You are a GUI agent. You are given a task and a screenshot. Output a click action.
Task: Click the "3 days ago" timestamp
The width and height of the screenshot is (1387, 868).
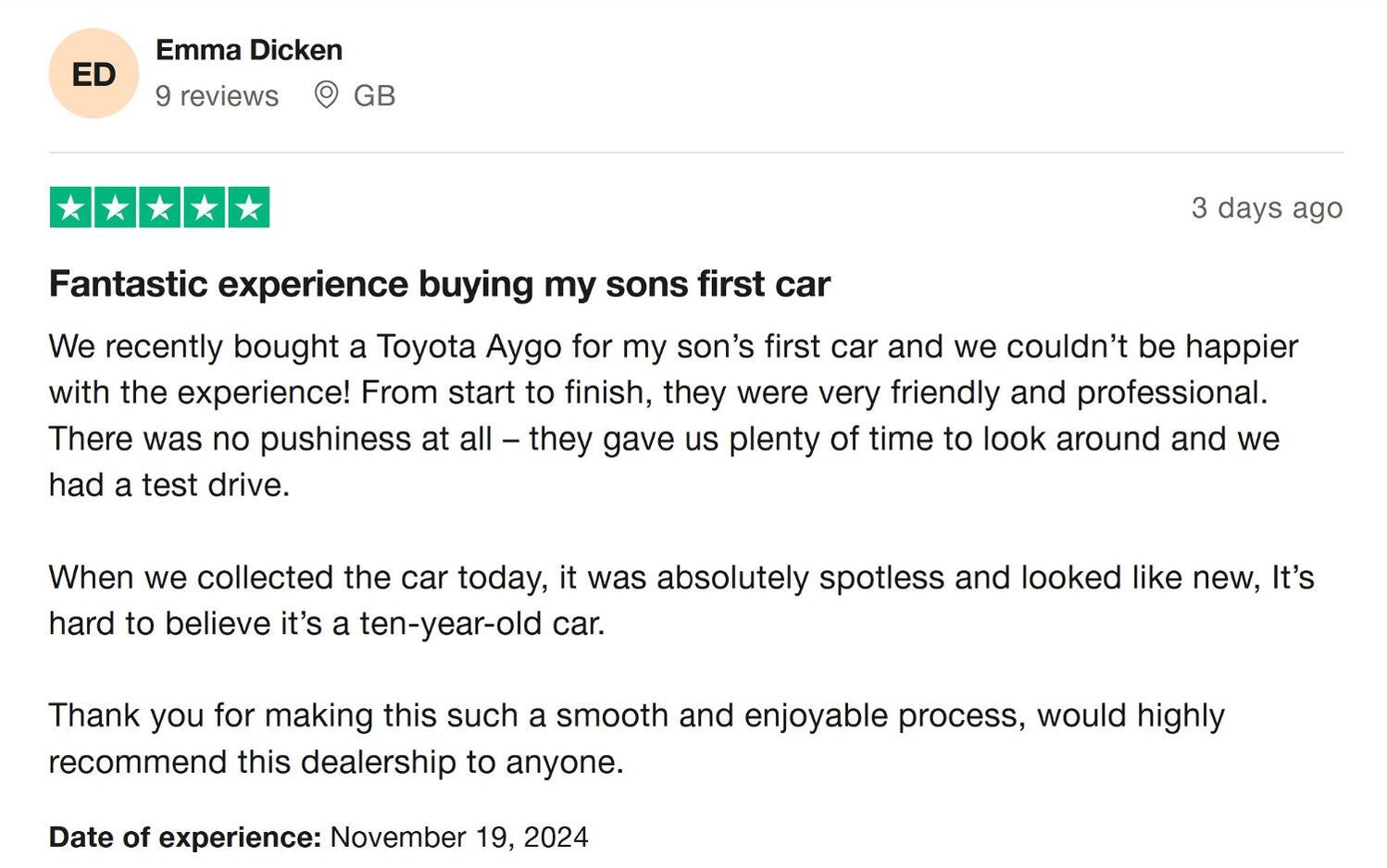click(x=1266, y=207)
